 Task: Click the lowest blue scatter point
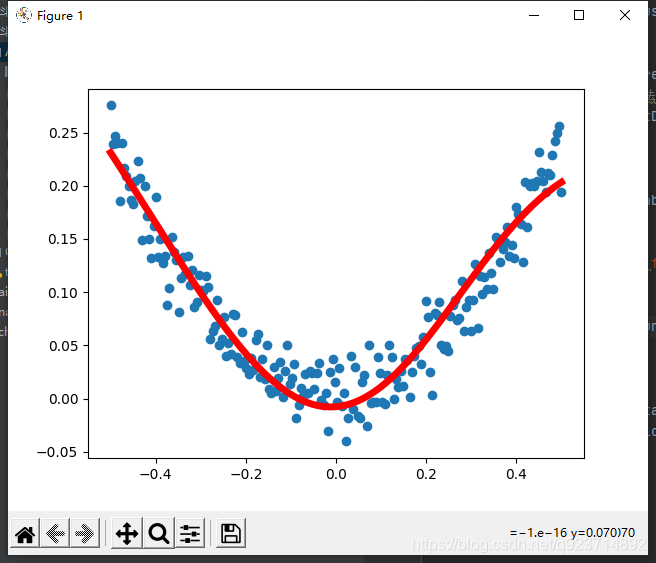point(346,441)
